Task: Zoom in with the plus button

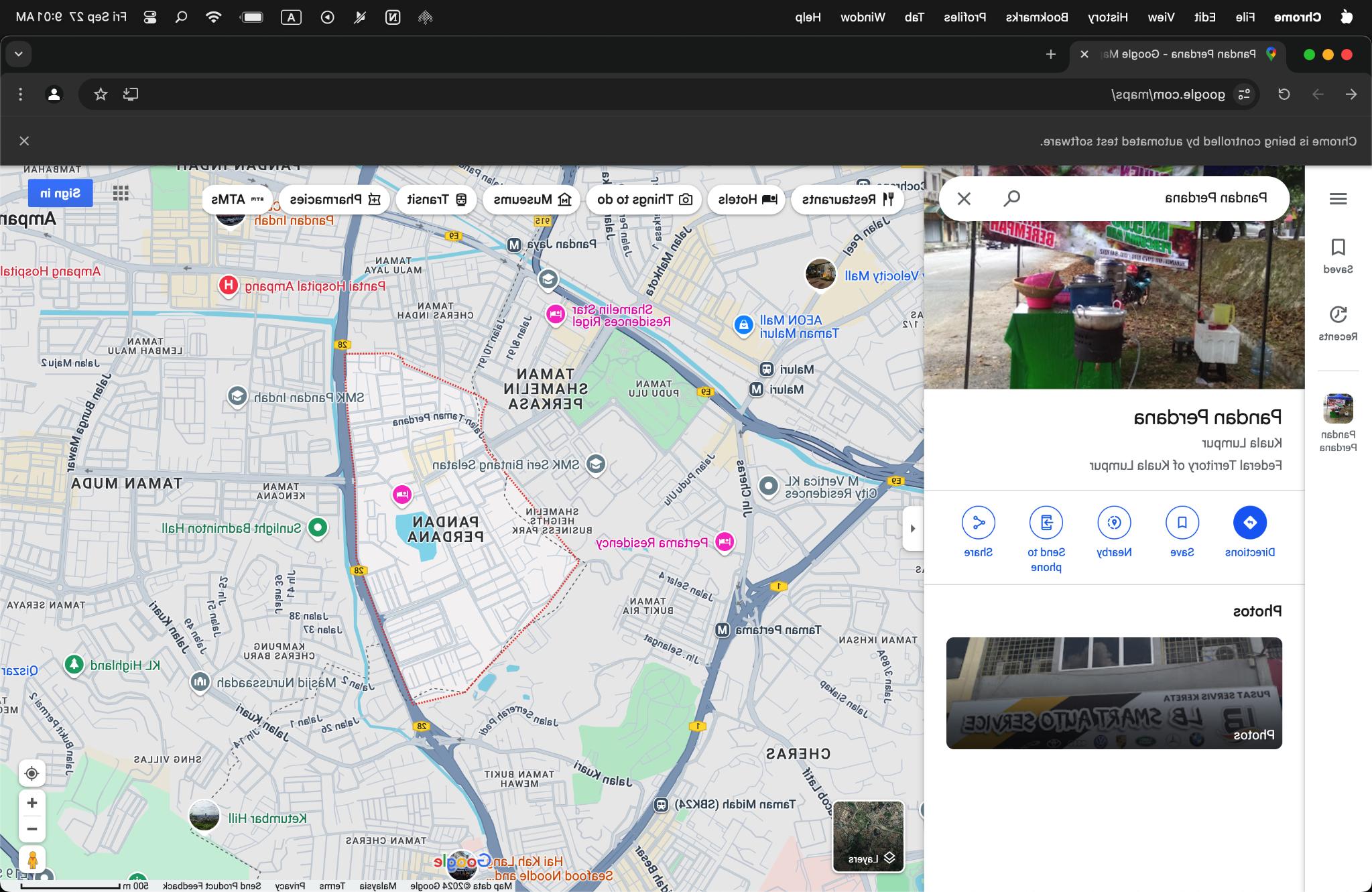Action: [32, 803]
